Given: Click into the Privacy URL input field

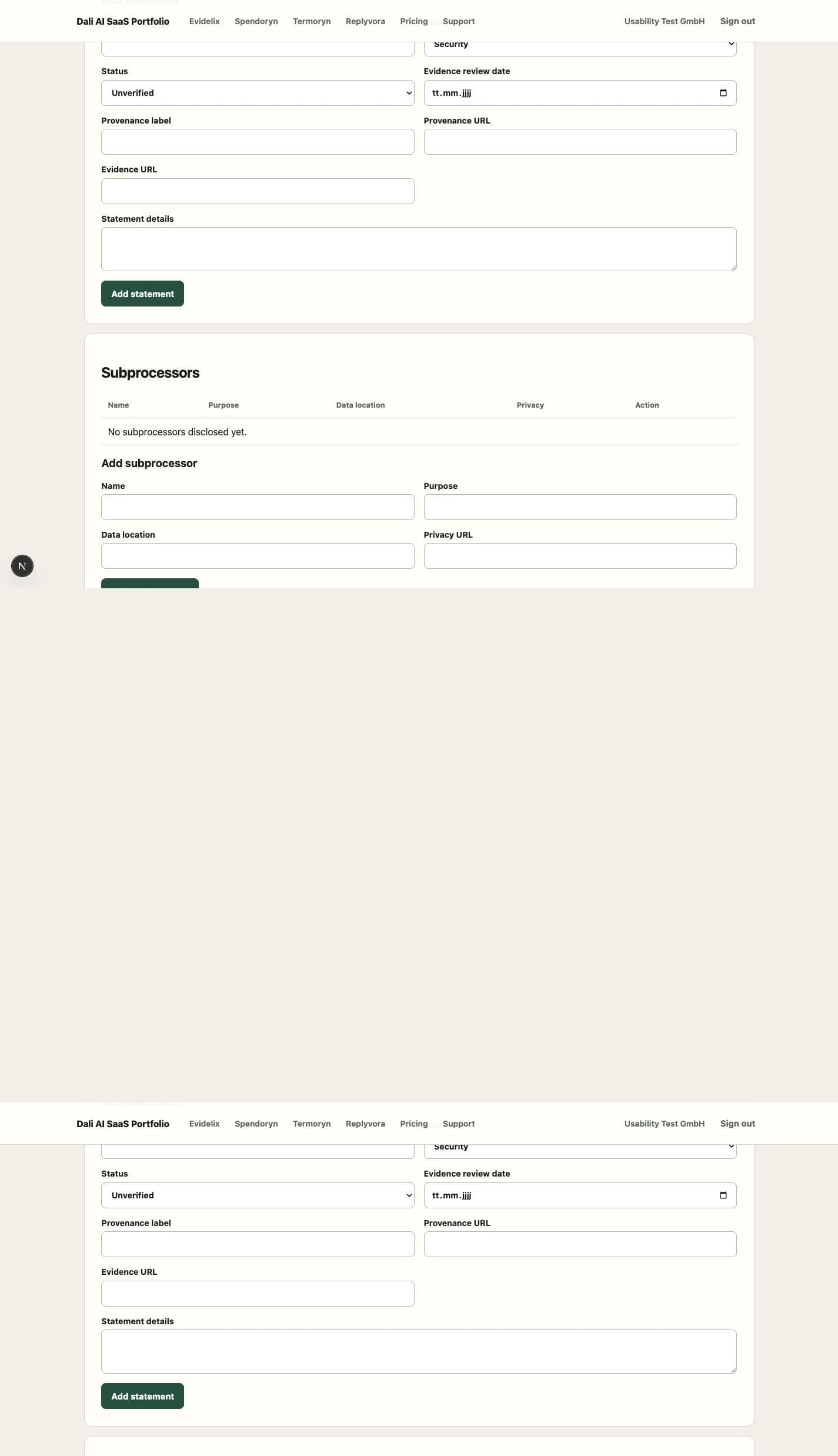Looking at the screenshot, I should (x=580, y=556).
